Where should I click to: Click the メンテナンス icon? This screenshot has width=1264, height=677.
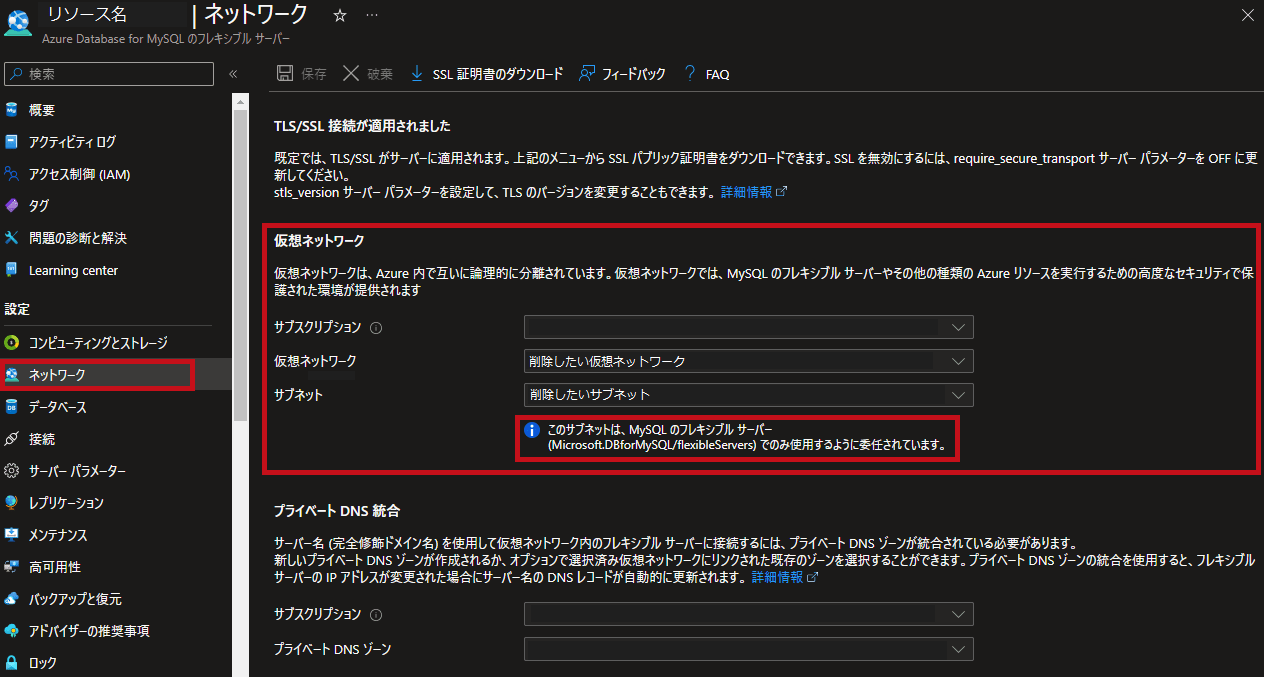point(12,535)
